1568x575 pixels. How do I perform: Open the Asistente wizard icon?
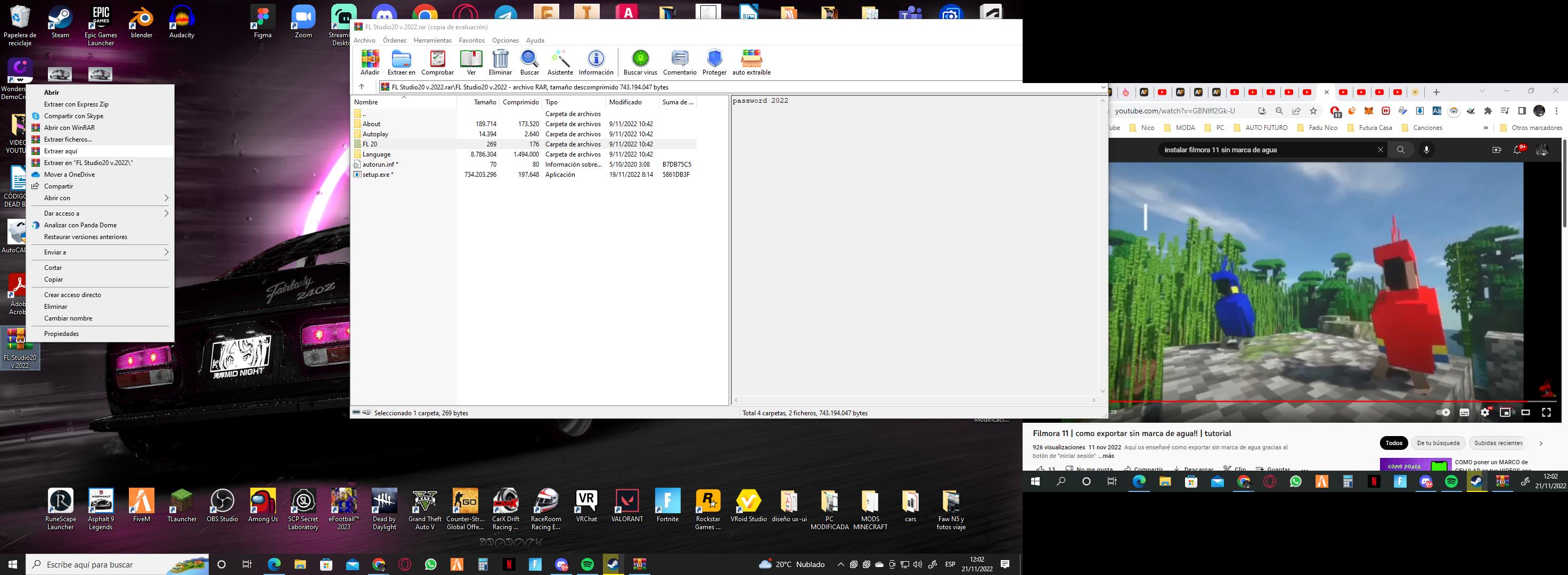point(559,62)
